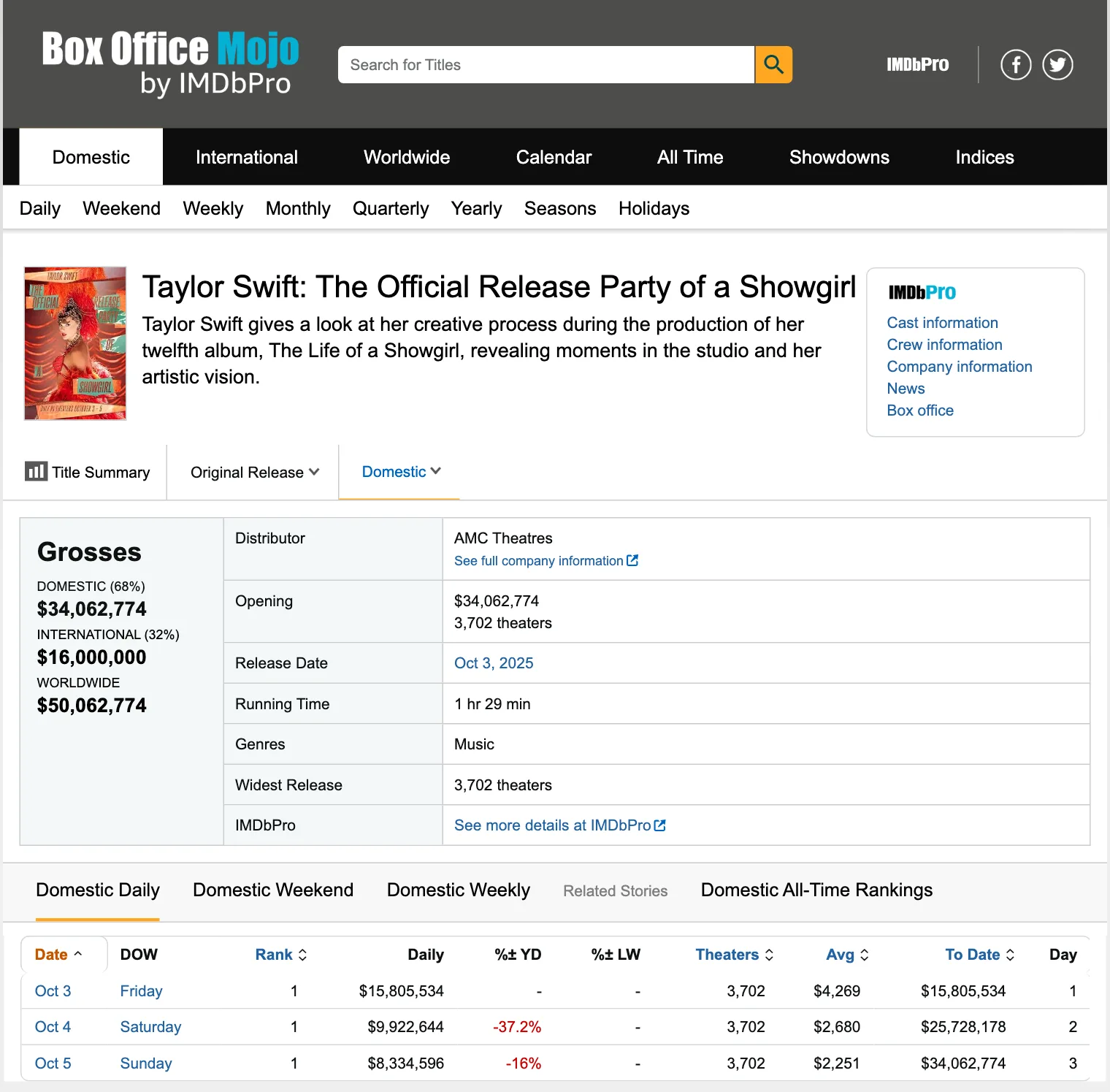Switch to Domestic Weekly tab
Image resolution: width=1110 pixels, height=1092 pixels.
[x=459, y=890]
